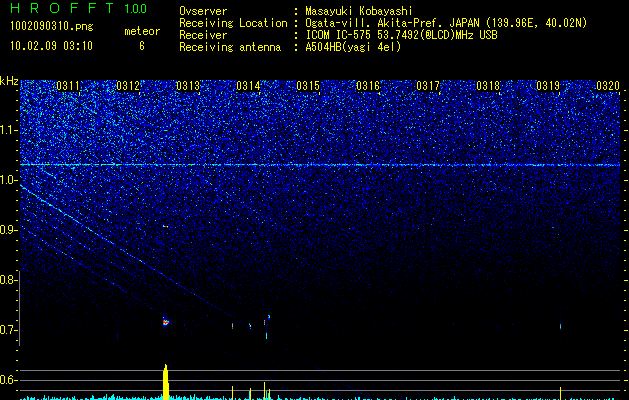Click the 0312 time marker
629x400 pixels.
coord(128,86)
